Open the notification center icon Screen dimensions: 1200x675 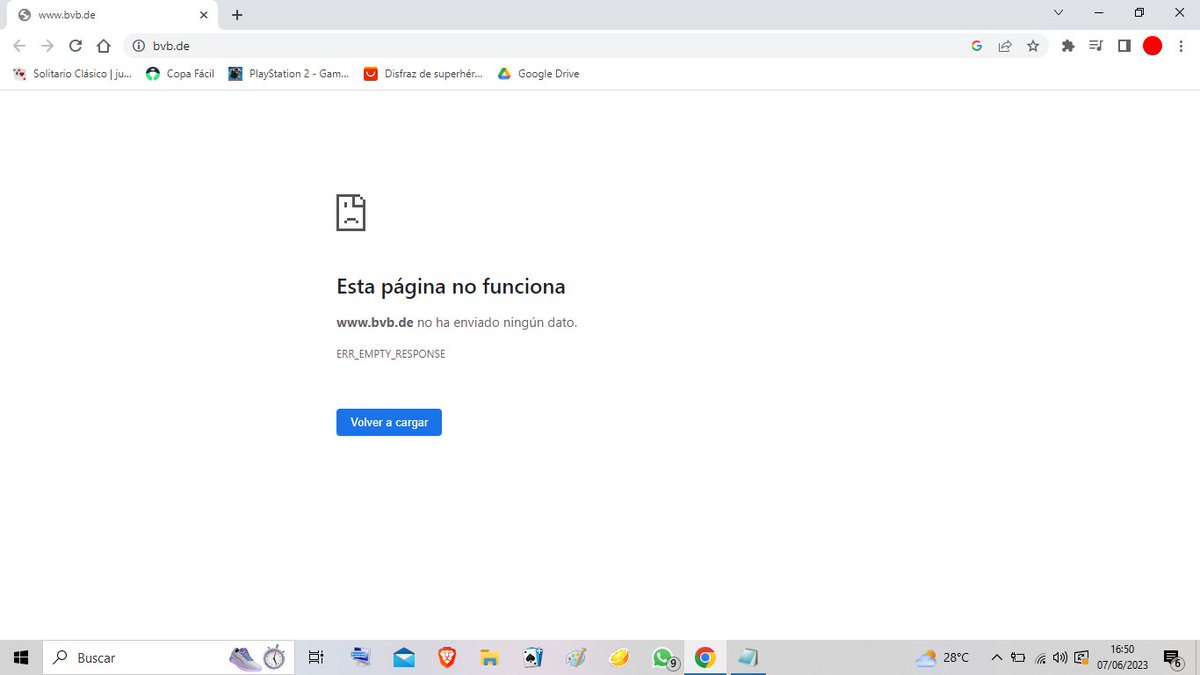tap(1174, 657)
